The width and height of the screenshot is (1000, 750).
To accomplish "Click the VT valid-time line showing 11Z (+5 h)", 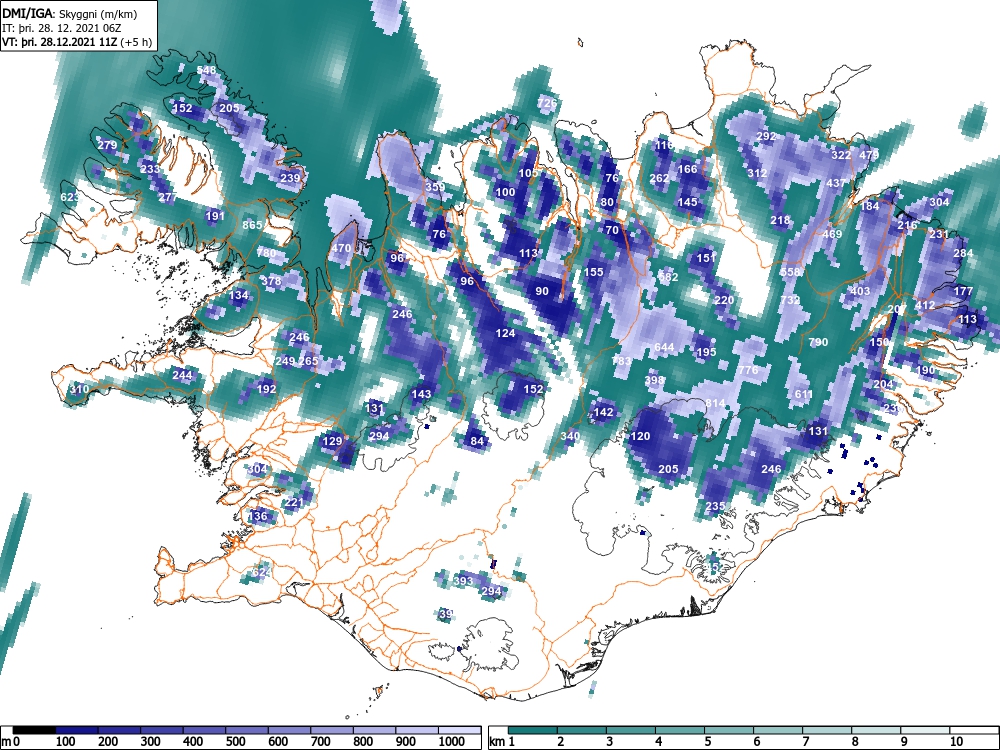I will pyautogui.click(x=77, y=43).
